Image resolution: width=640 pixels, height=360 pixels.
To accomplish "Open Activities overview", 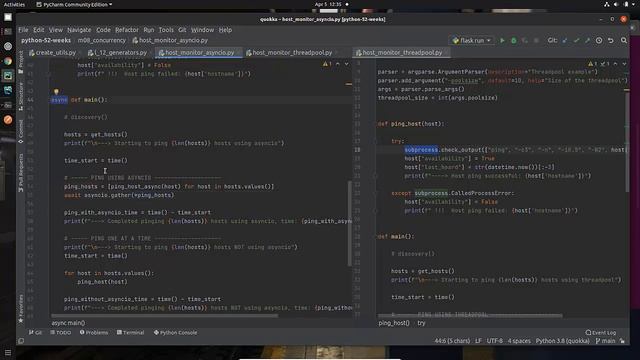I will 14,4.
